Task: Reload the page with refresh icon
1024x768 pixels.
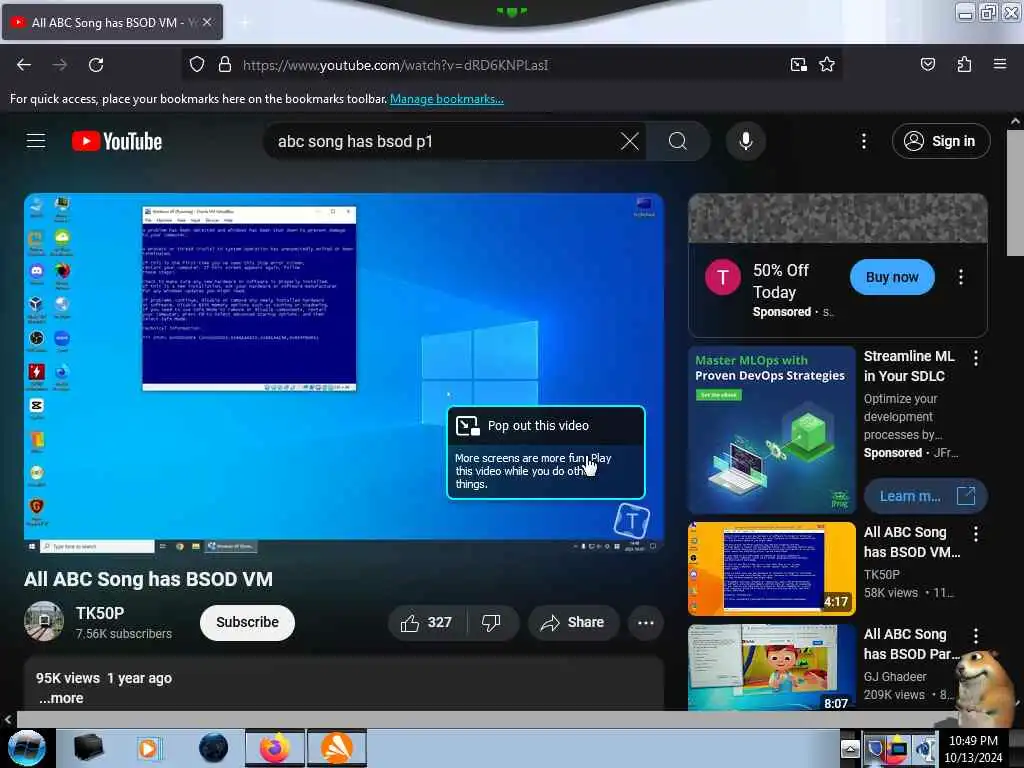Action: tap(96, 65)
